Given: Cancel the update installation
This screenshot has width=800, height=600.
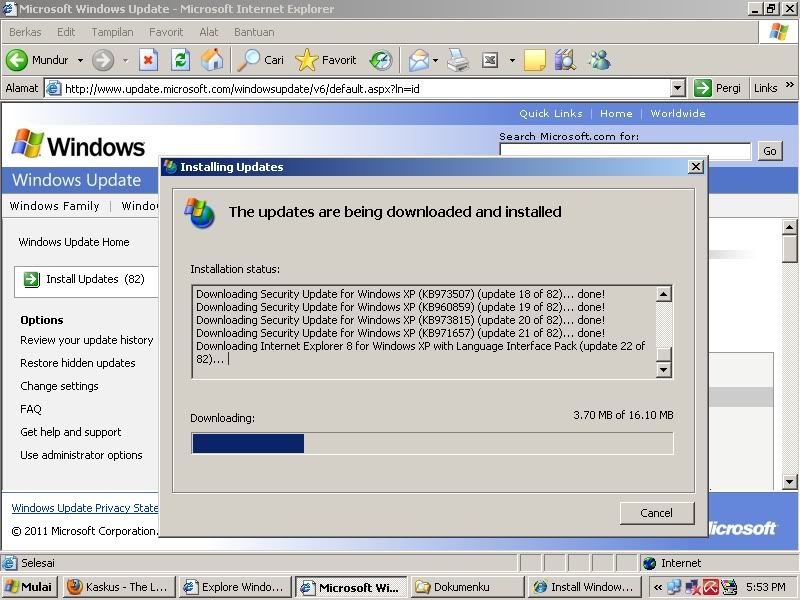Looking at the screenshot, I should 657,513.
